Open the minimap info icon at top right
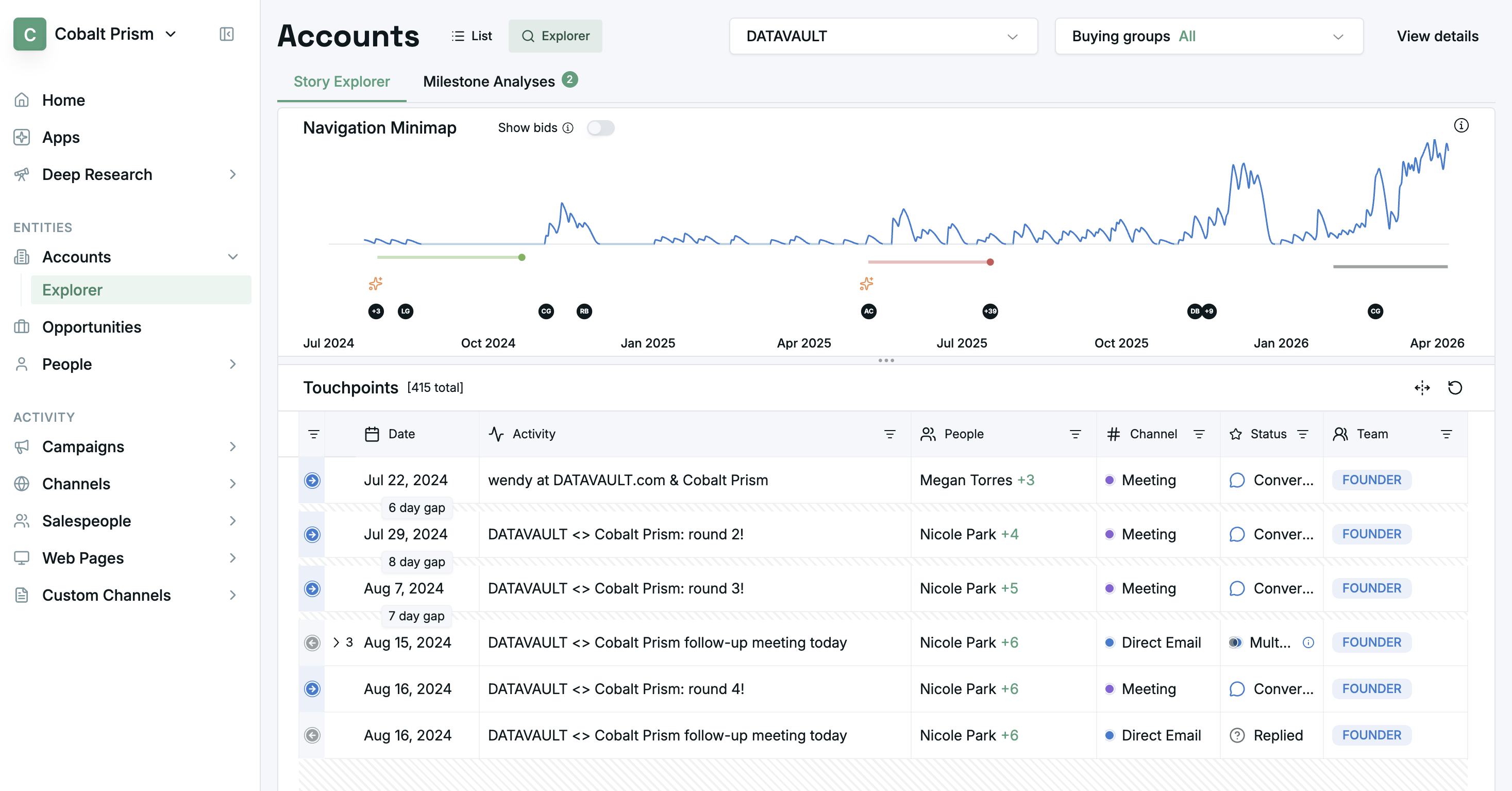 tap(1461, 126)
